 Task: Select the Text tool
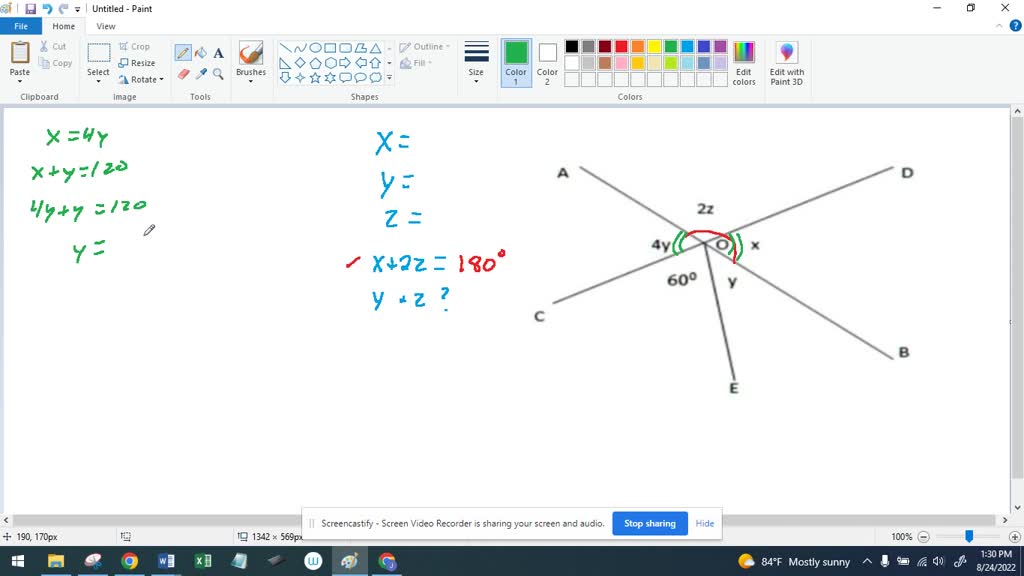(x=218, y=53)
